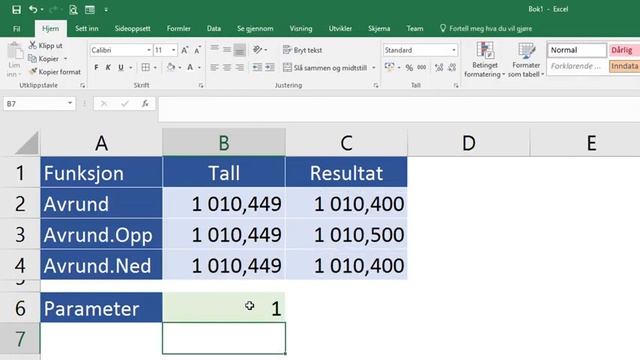Increase font size with the larger A icon
The height and width of the screenshot is (360, 640).
(184, 50)
